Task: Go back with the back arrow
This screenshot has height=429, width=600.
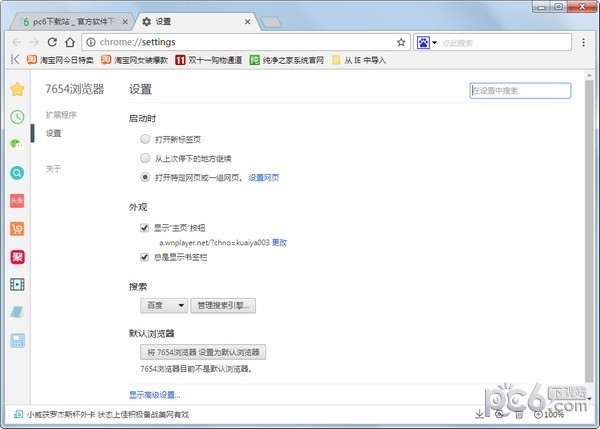Action: tap(16, 42)
